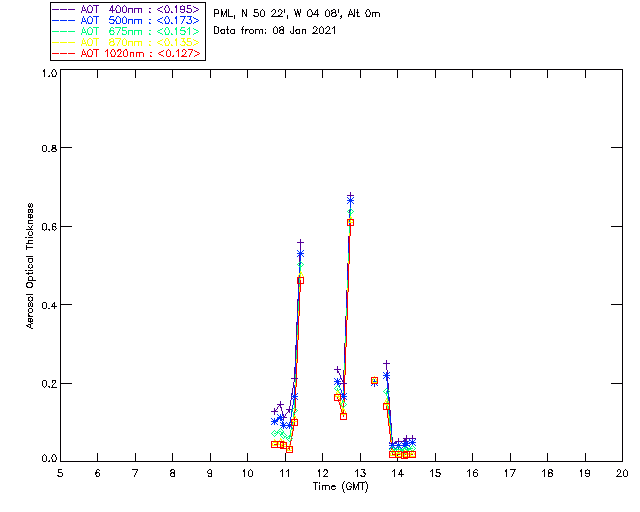Click the x-axis tick label 14

398,473
